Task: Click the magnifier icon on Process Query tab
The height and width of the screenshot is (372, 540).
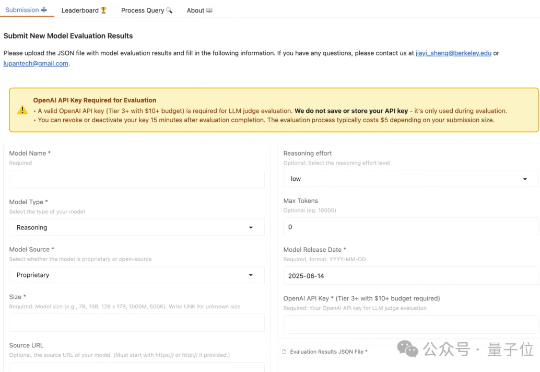Action: [169, 10]
